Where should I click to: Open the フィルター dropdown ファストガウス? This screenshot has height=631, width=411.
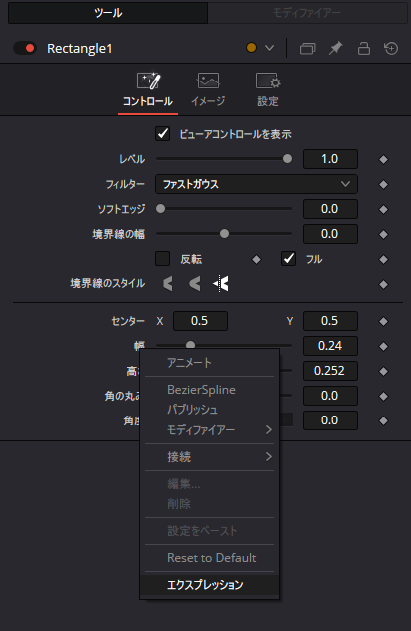[x=256, y=184]
